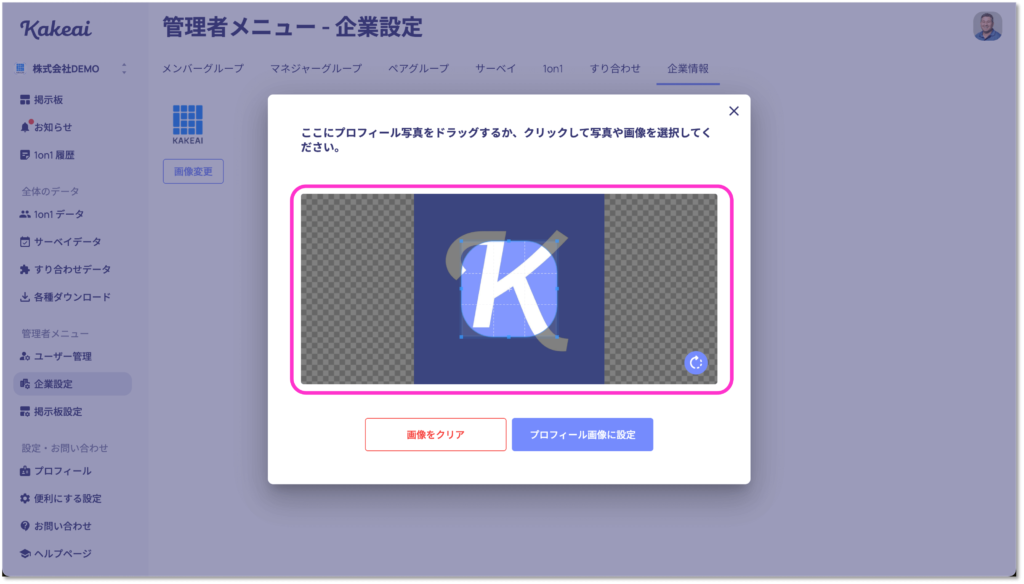Click the crop selection box on K image

509,289
